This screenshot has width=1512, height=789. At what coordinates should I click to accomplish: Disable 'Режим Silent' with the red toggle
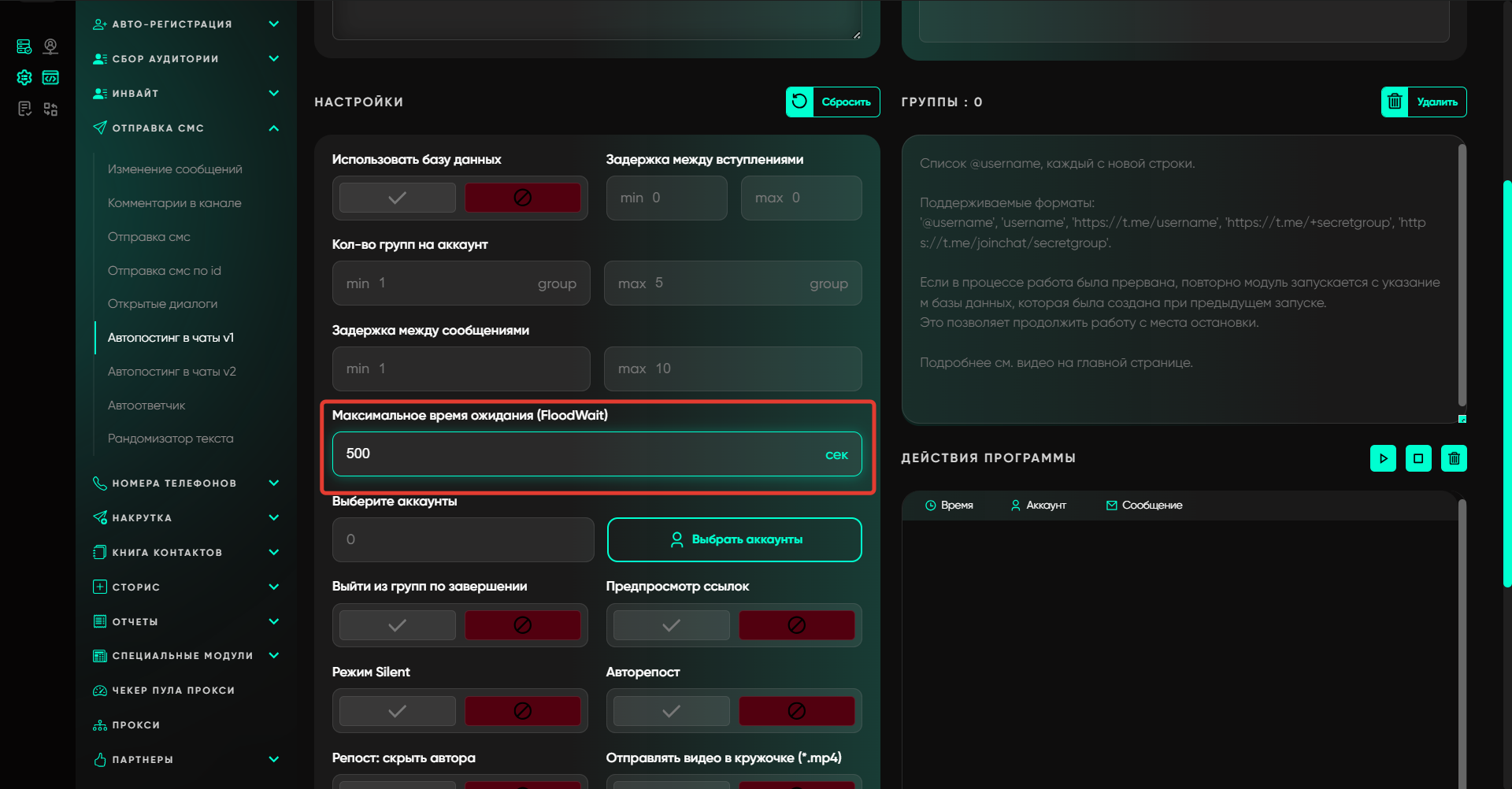[x=522, y=711]
